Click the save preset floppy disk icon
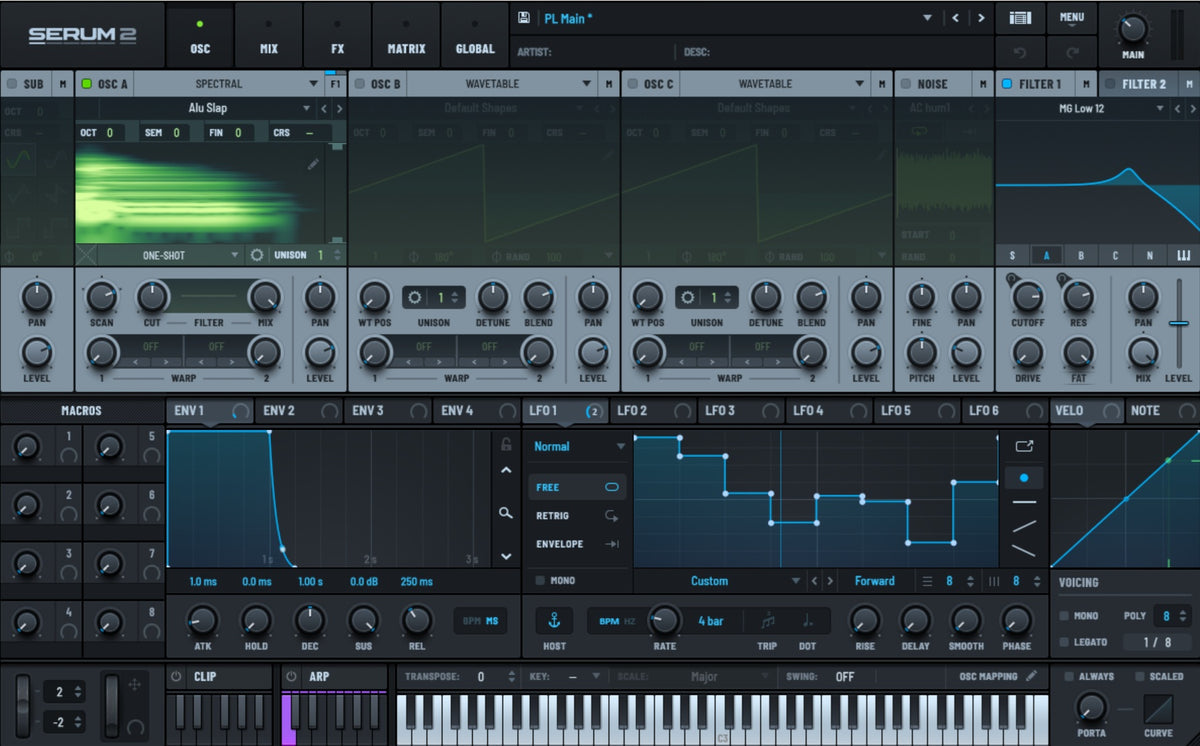The height and width of the screenshot is (746, 1200). 524,18
